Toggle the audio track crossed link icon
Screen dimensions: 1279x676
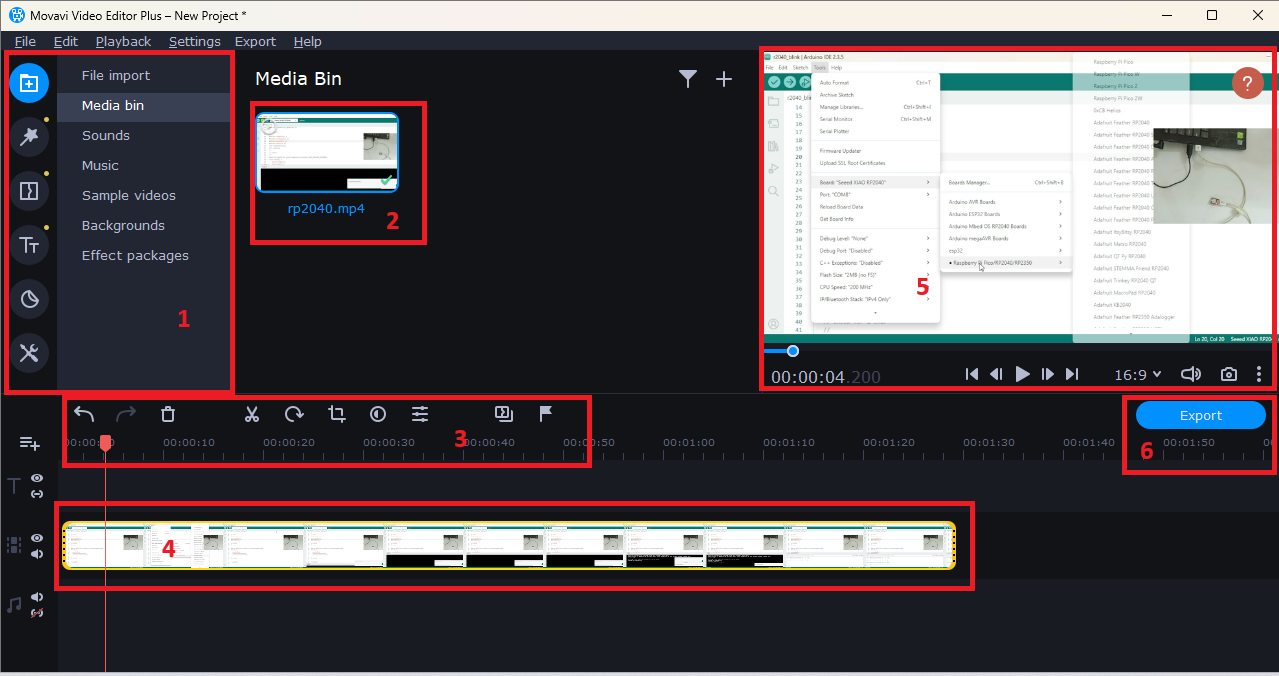pos(37,613)
